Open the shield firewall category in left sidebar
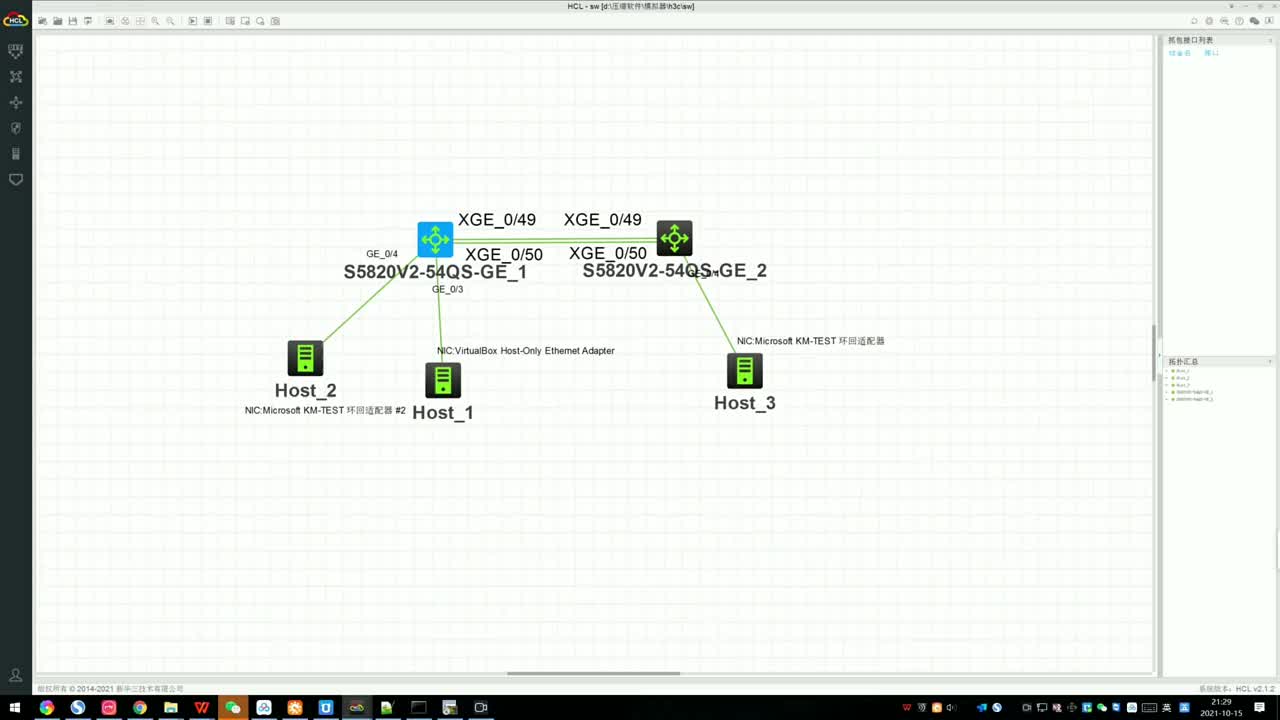The height and width of the screenshot is (720, 1280). [x=15, y=128]
